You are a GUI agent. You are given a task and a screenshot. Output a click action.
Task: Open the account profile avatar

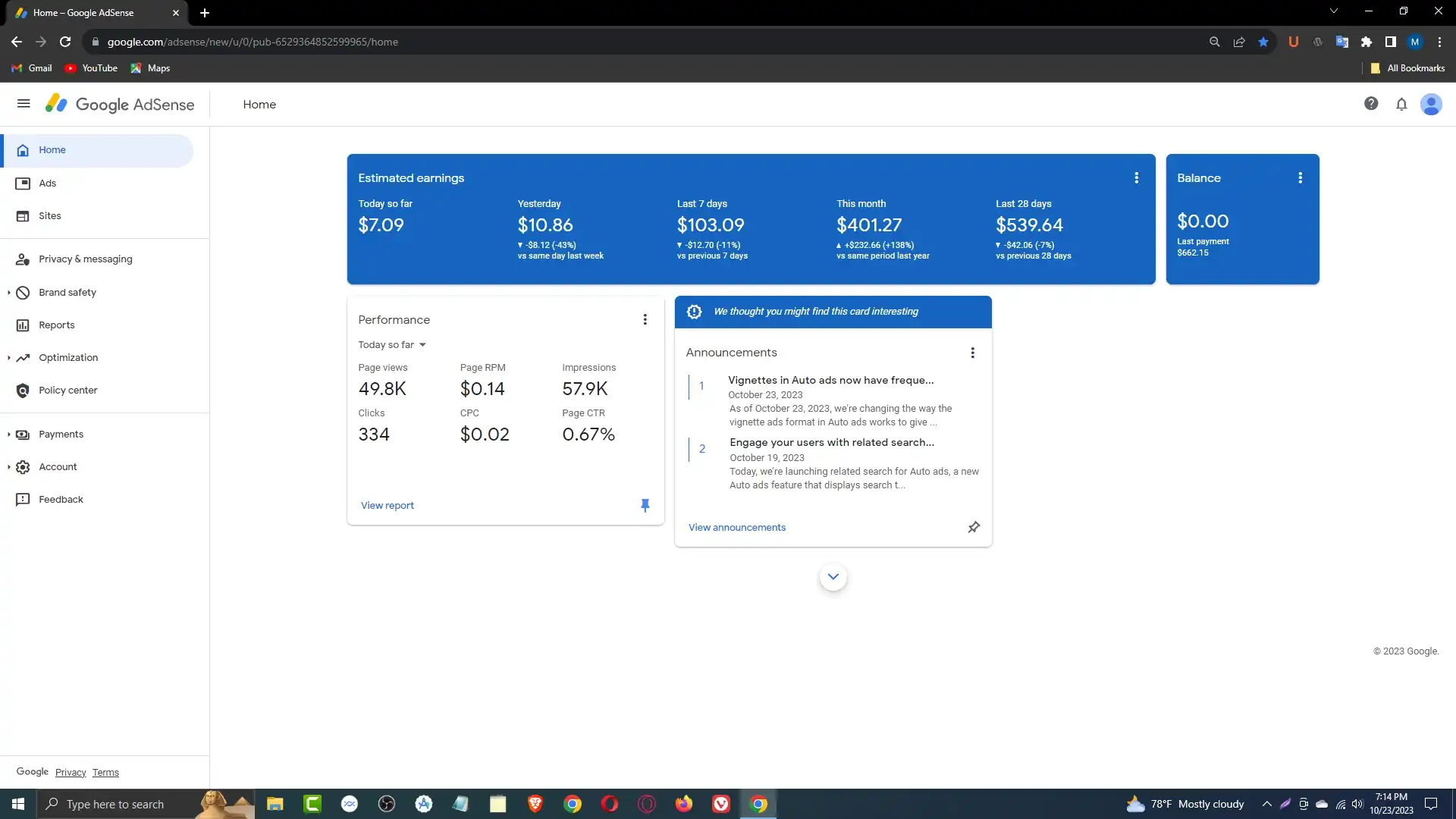pyautogui.click(x=1431, y=104)
